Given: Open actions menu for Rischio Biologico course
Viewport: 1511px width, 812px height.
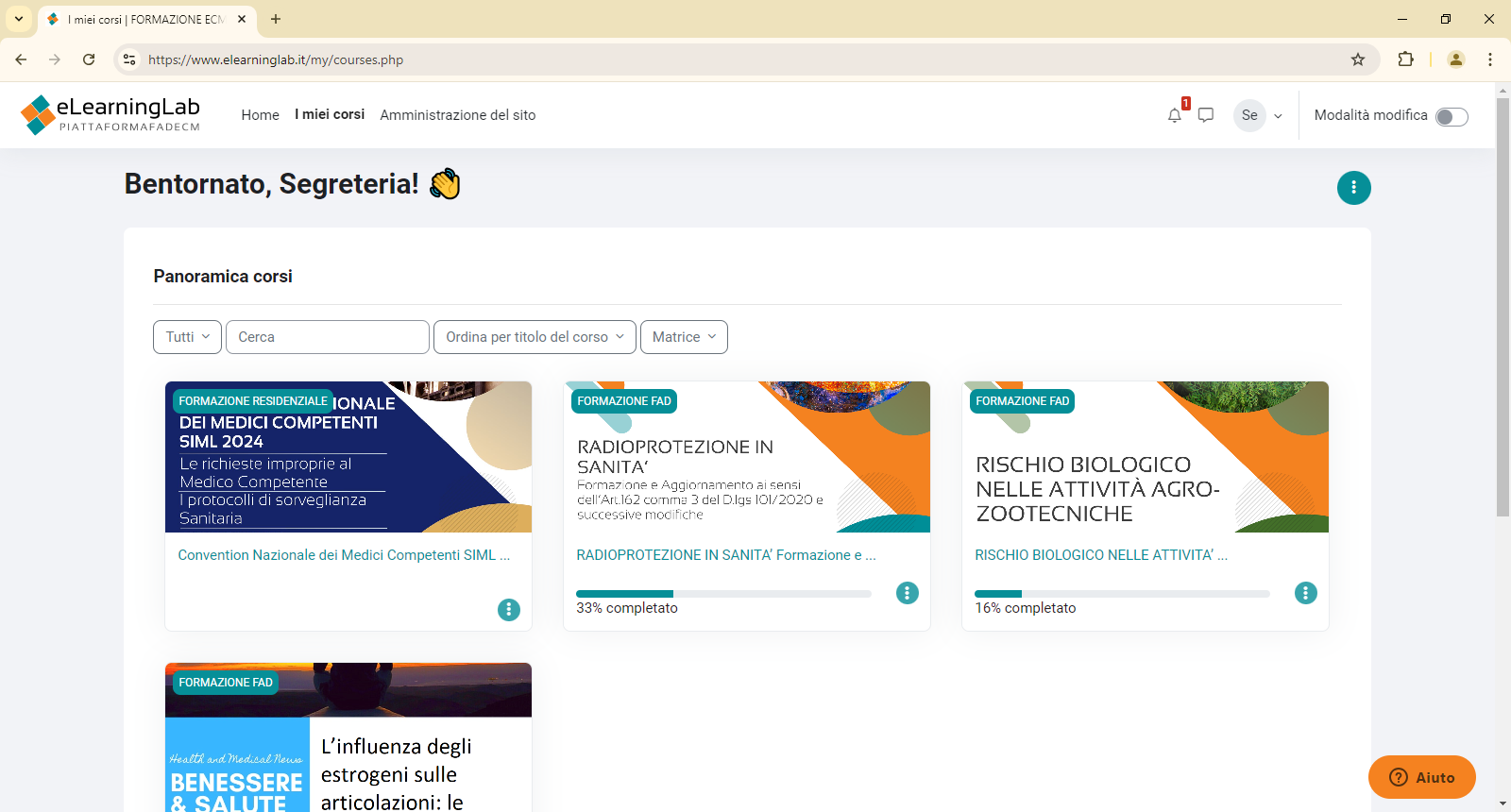Looking at the screenshot, I should tap(1306, 593).
